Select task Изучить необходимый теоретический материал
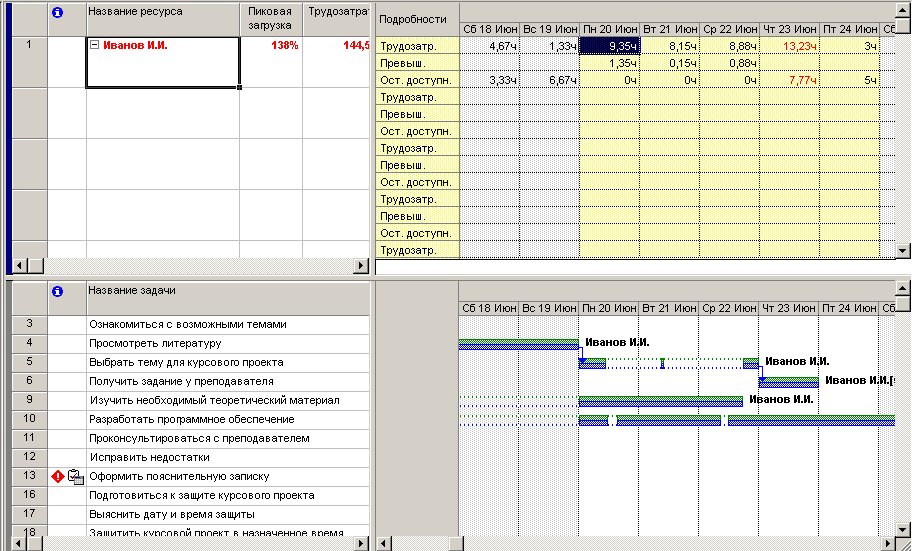912x551 pixels. click(x=228, y=401)
